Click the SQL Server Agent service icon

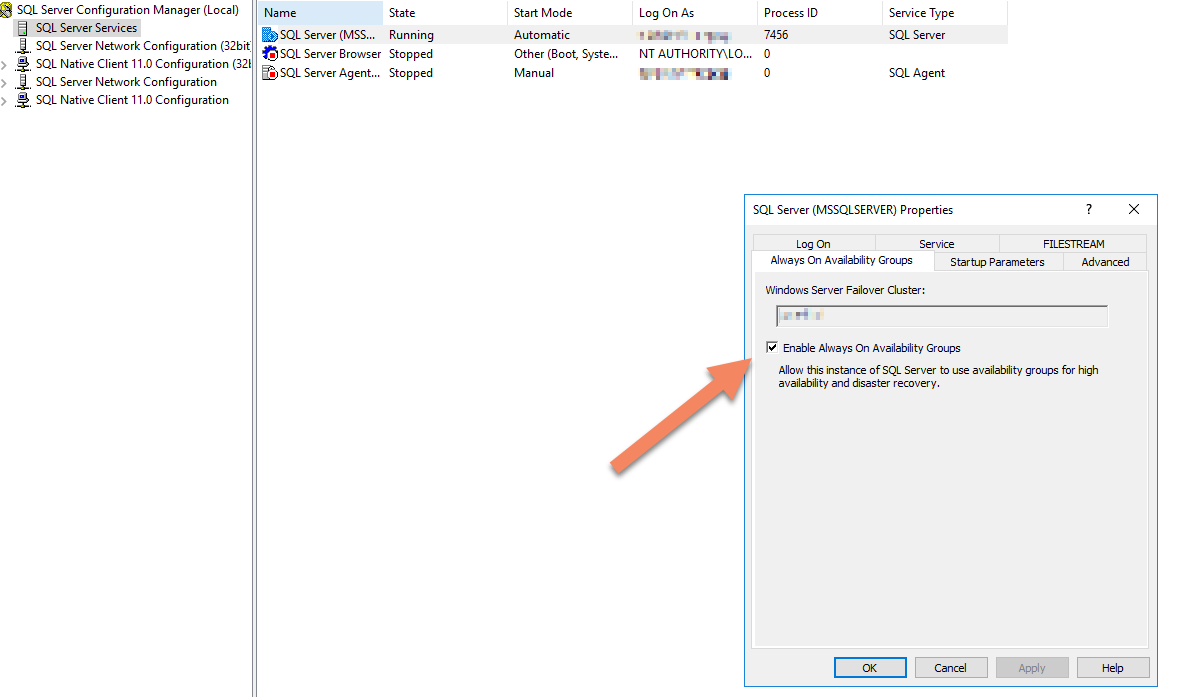click(270, 73)
